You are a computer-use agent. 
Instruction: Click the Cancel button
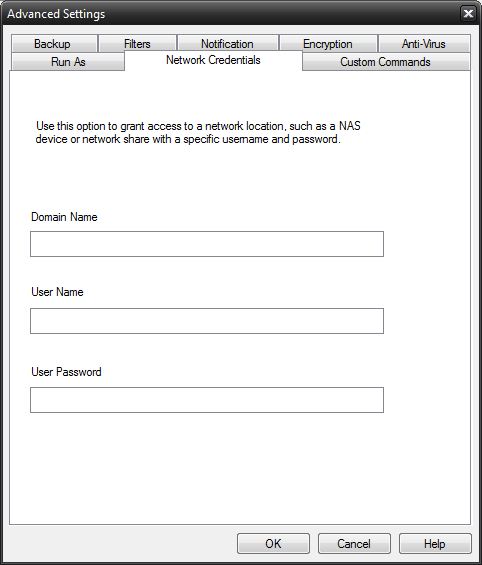354,543
